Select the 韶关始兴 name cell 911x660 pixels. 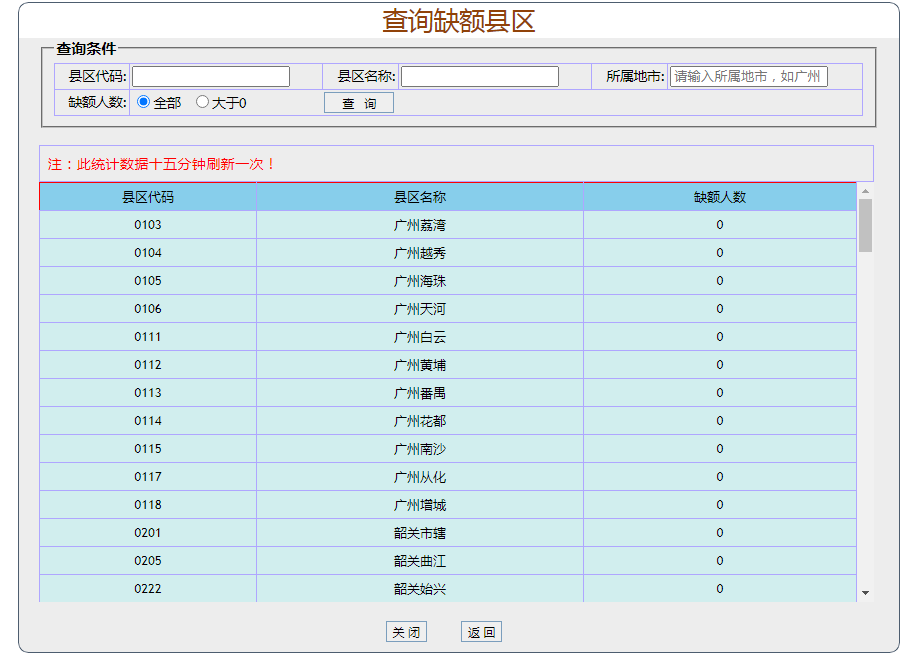pos(419,589)
